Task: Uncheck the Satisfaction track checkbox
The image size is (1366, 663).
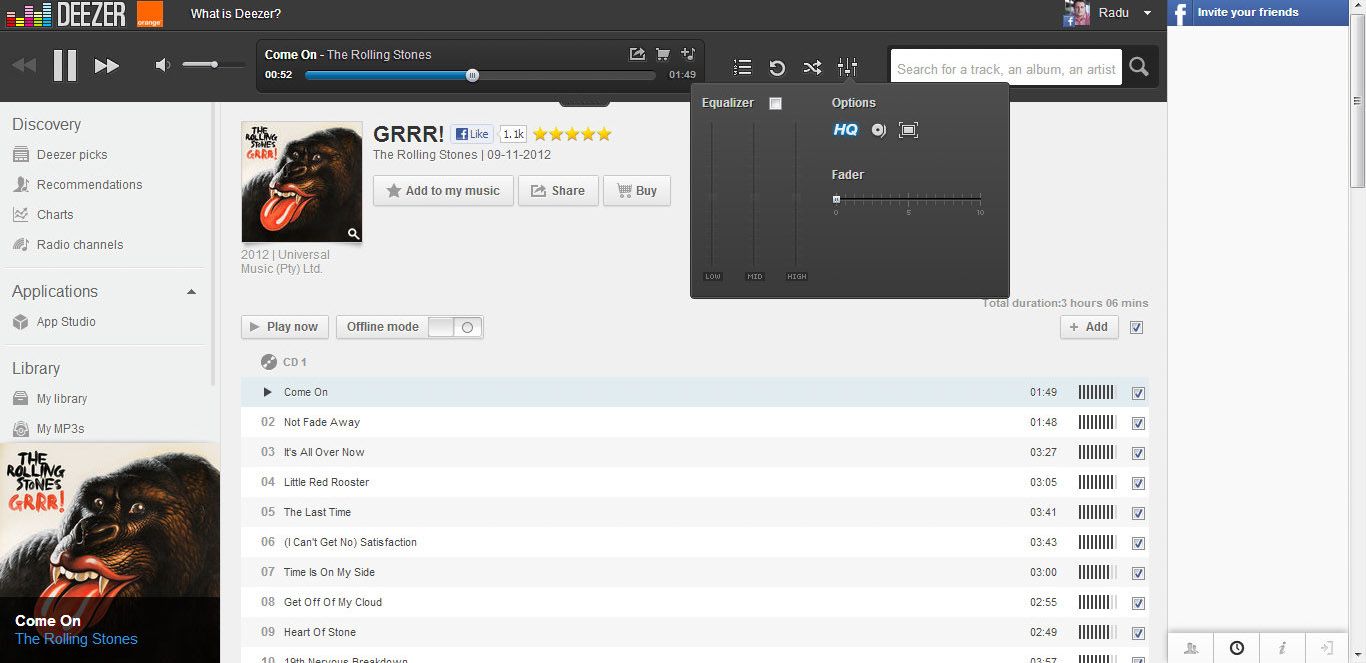Action: pos(1137,543)
